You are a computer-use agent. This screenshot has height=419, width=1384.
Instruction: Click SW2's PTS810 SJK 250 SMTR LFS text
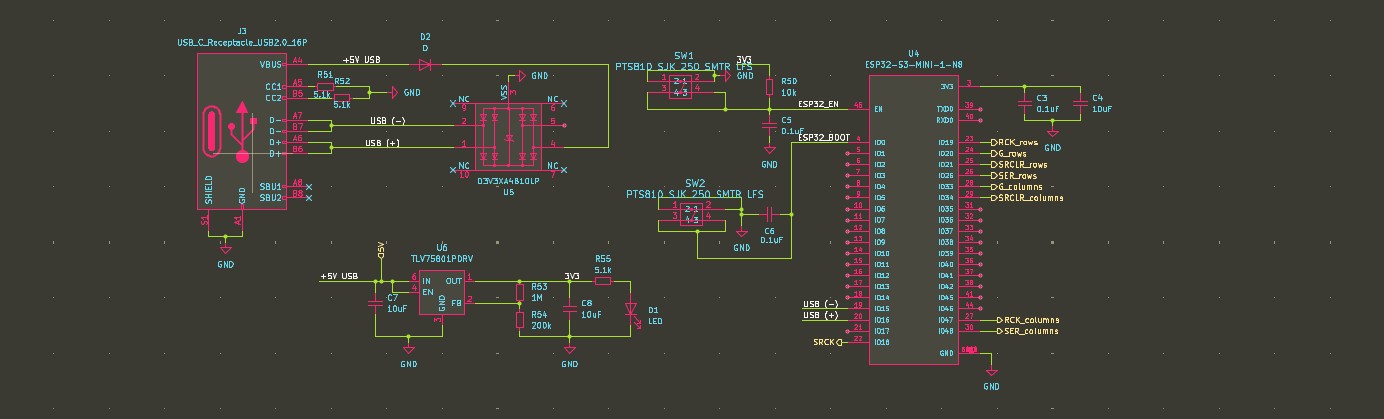695,194
